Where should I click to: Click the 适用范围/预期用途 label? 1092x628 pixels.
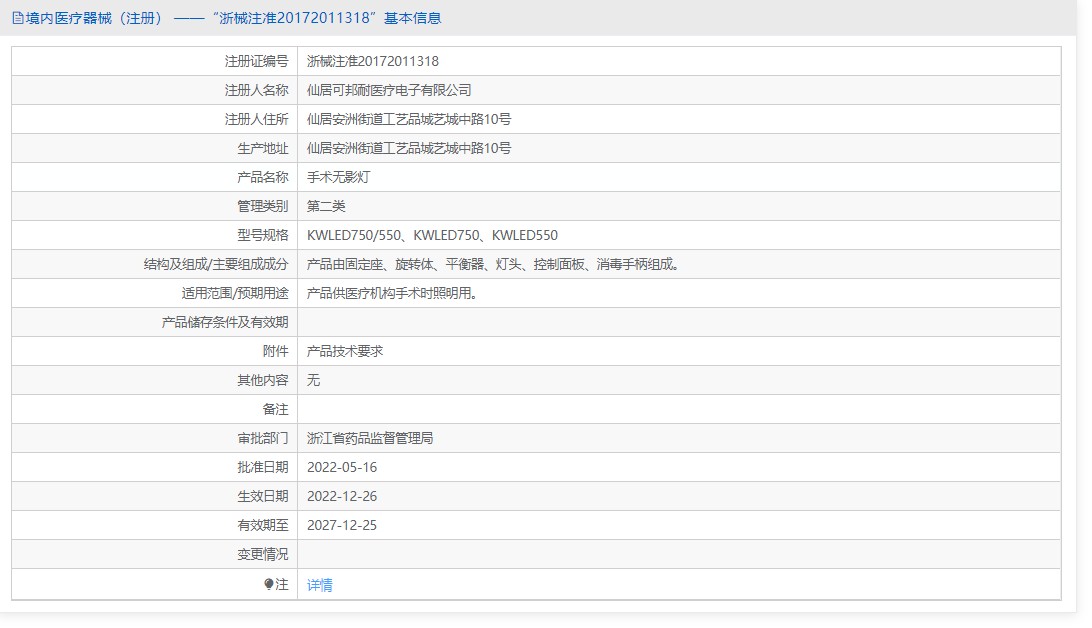tap(235, 293)
